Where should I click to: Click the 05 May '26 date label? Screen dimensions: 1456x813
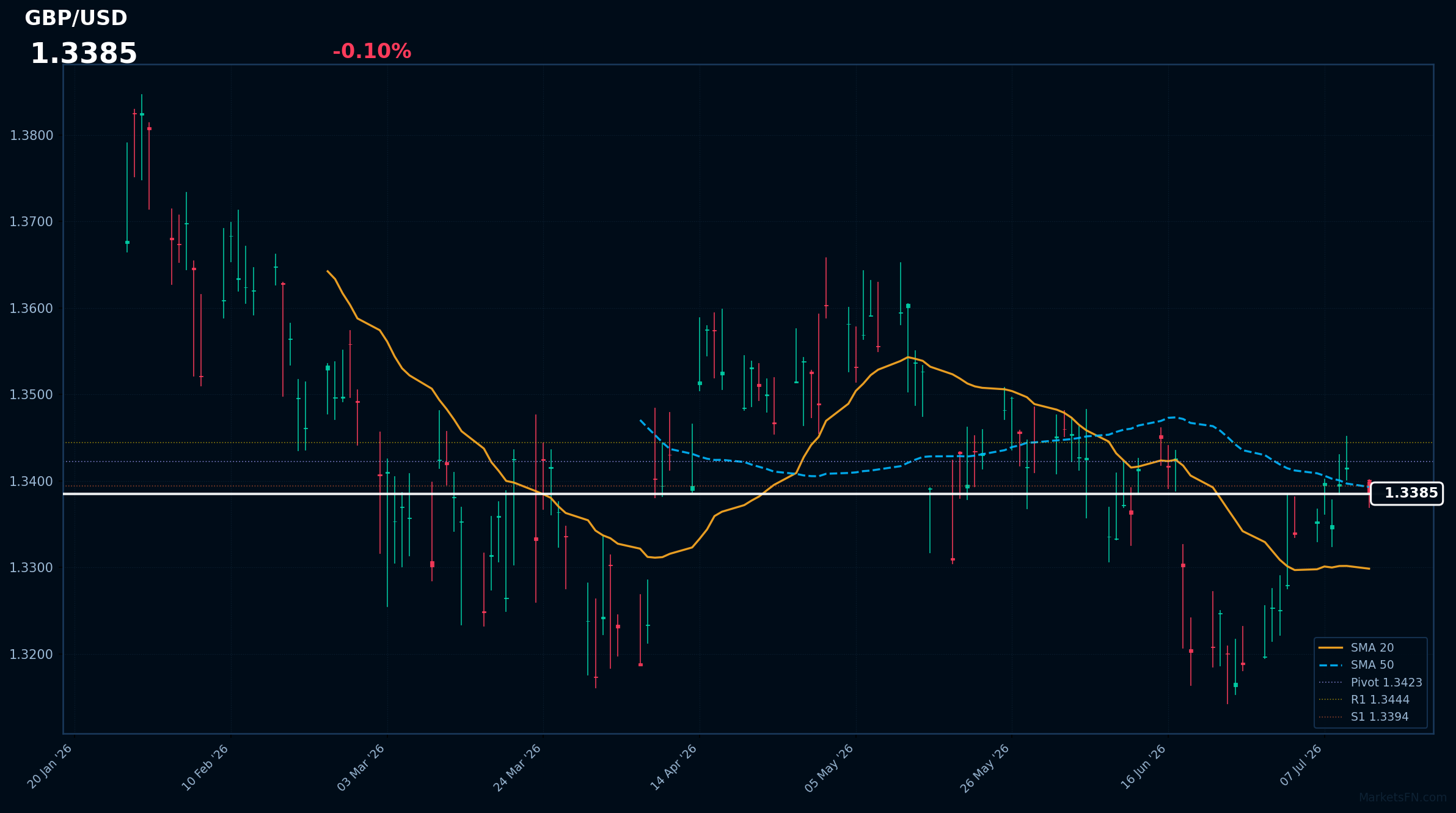pyautogui.click(x=830, y=768)
